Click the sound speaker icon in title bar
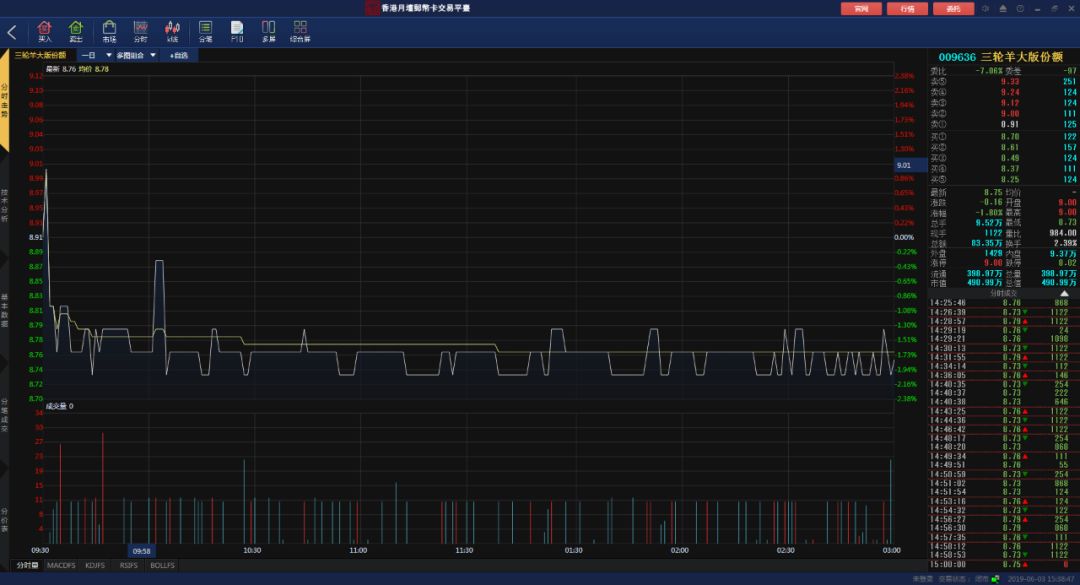The height and width of the screenshot is (585, 1080). pyautogui.click(x=986, y=8)
